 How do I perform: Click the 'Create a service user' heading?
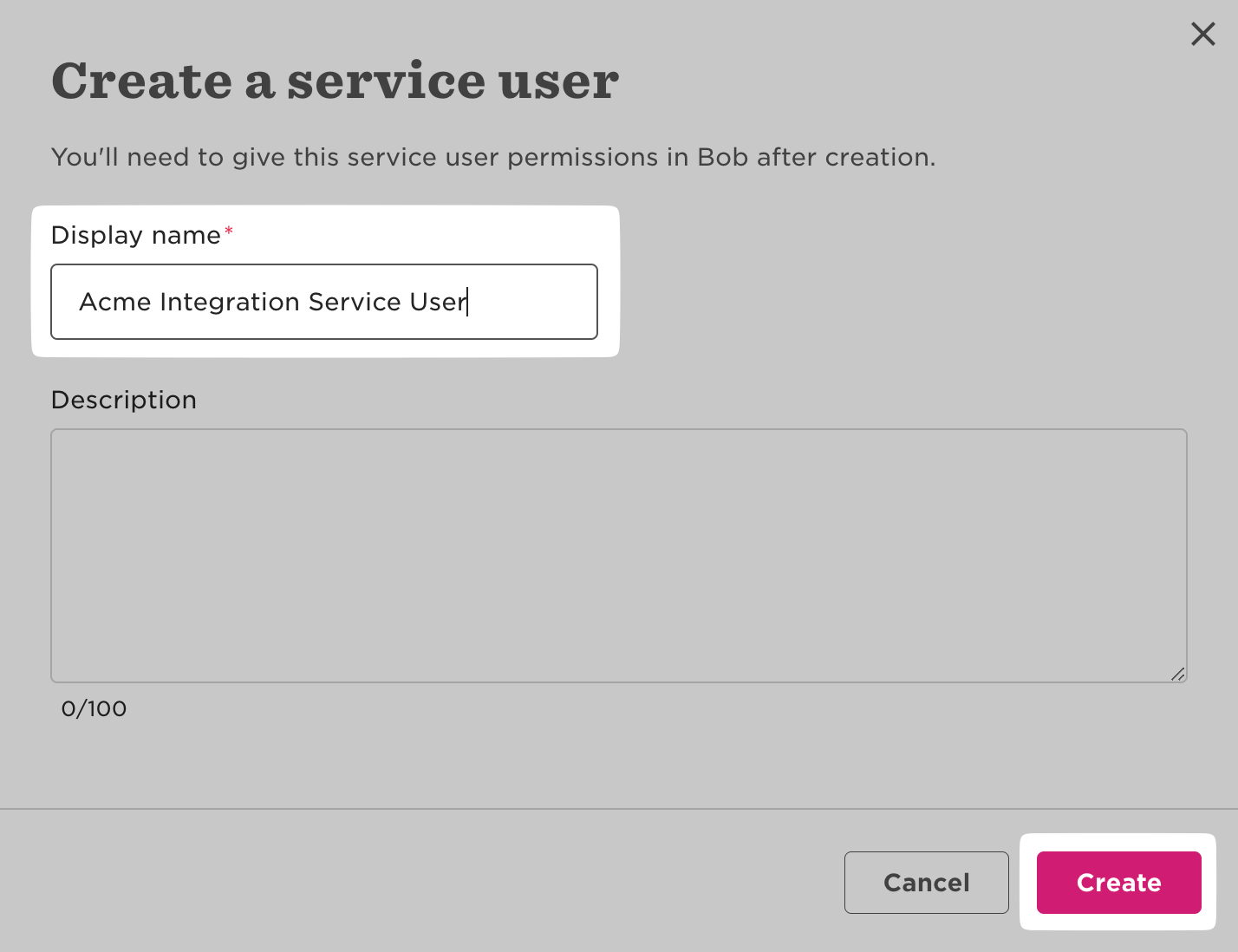(x=335, y=81)
